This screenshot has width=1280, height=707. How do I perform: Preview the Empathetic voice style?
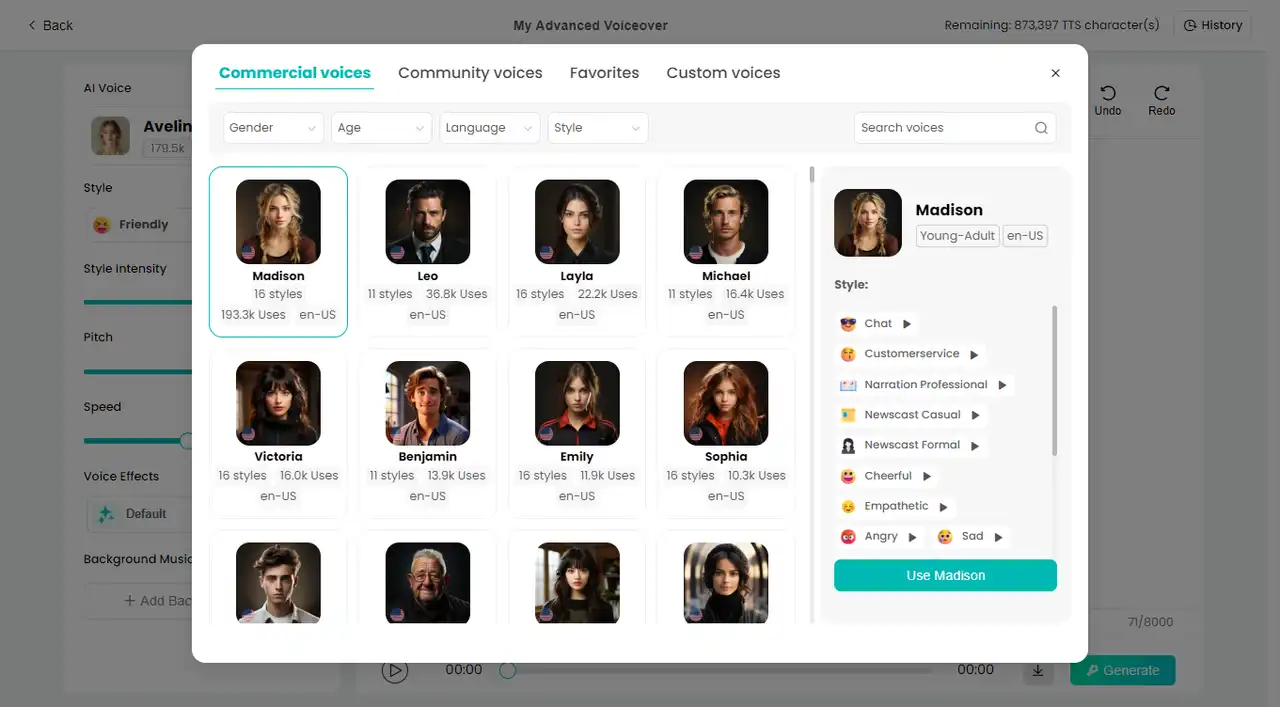coord(943,507)
